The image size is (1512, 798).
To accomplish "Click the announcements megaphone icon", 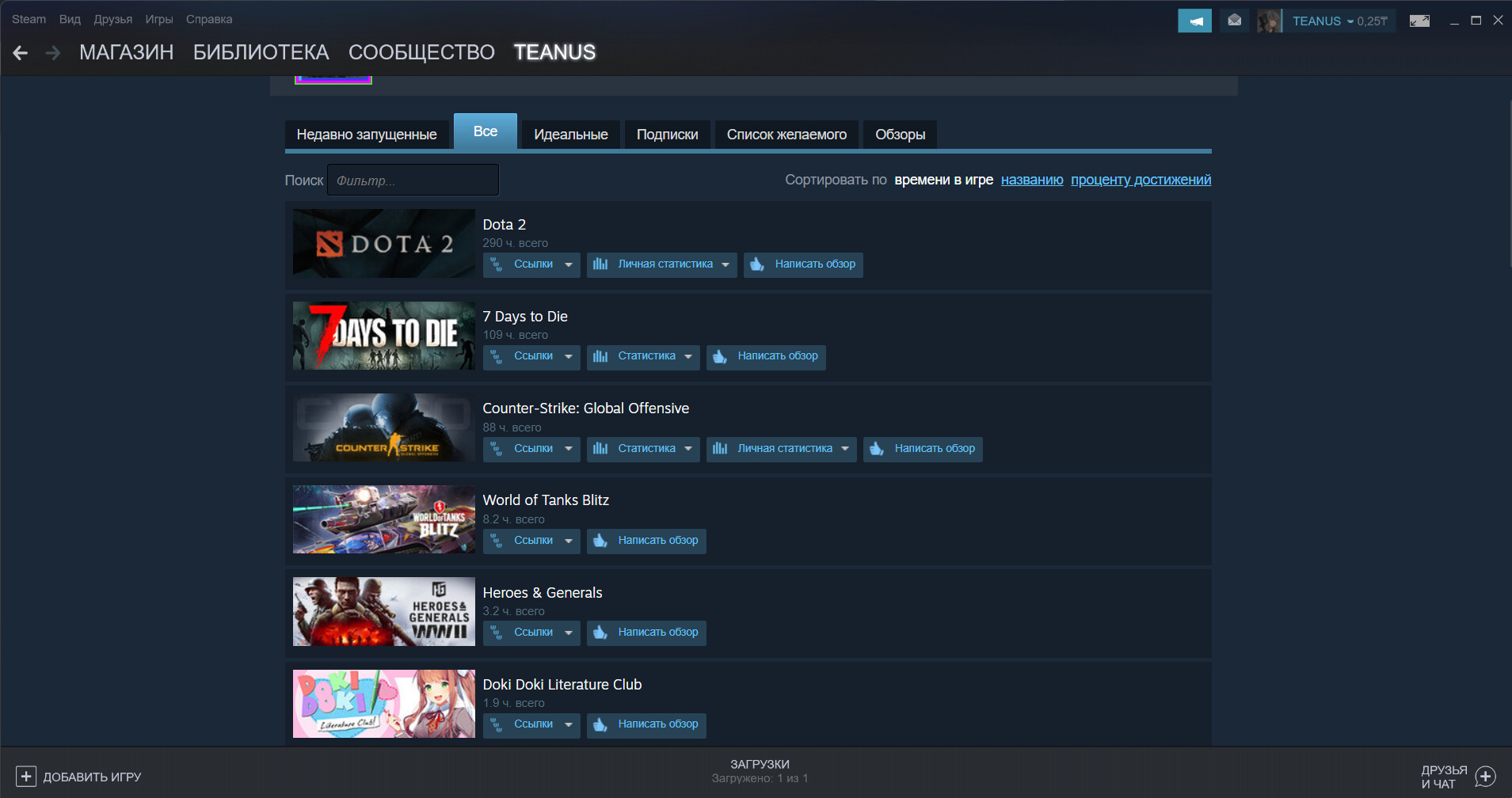I will click(1194, 21).
